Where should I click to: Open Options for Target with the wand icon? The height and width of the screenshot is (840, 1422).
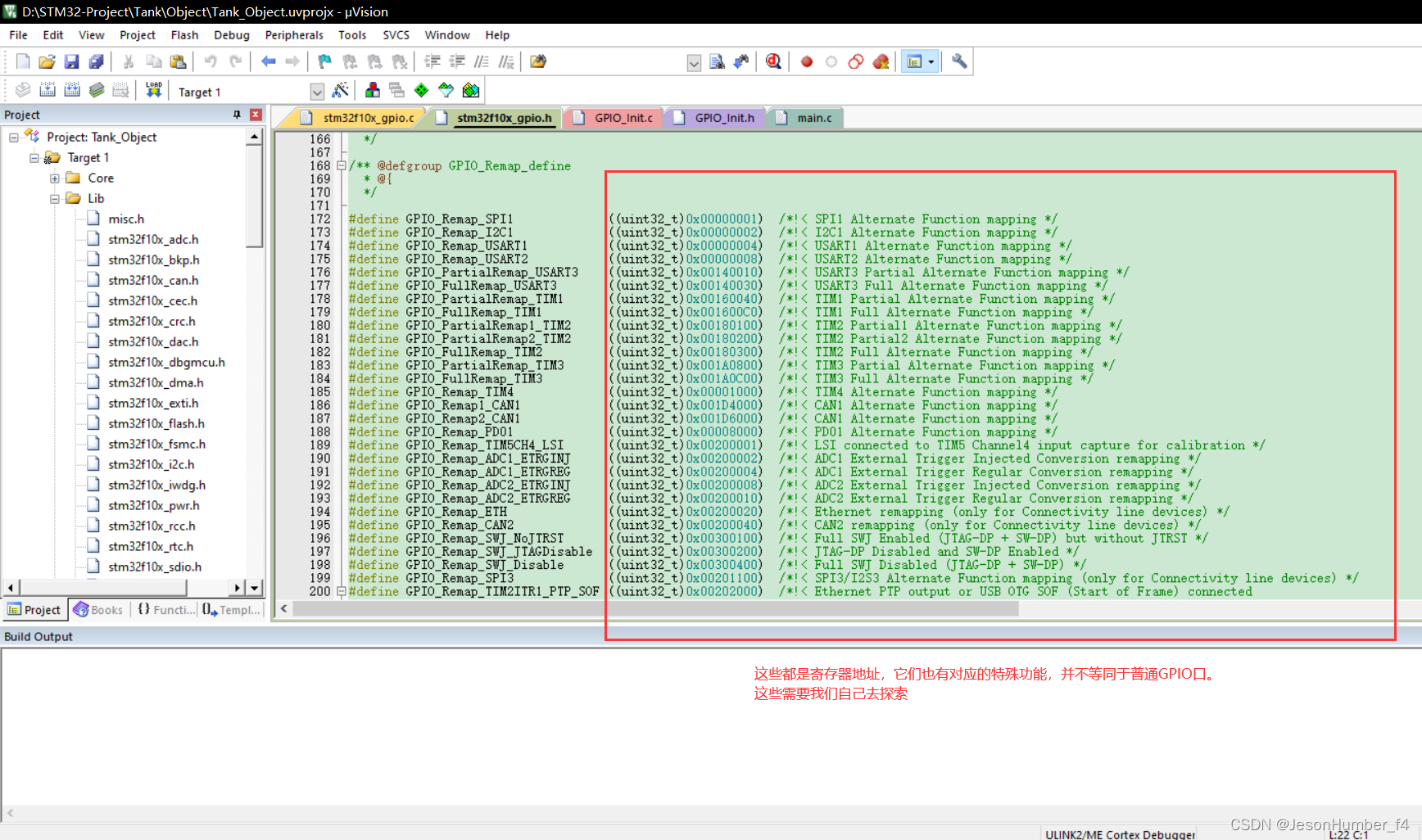(341, 90)
